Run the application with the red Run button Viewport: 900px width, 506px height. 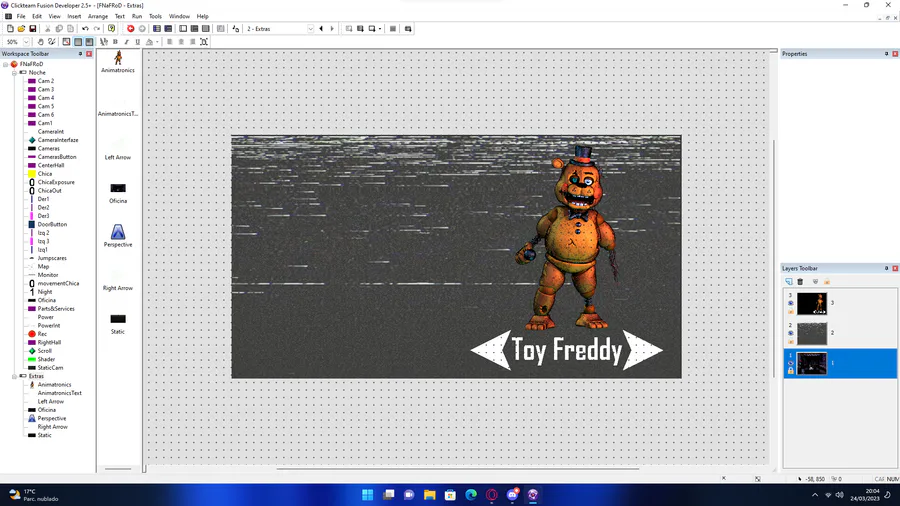[130, 29]
